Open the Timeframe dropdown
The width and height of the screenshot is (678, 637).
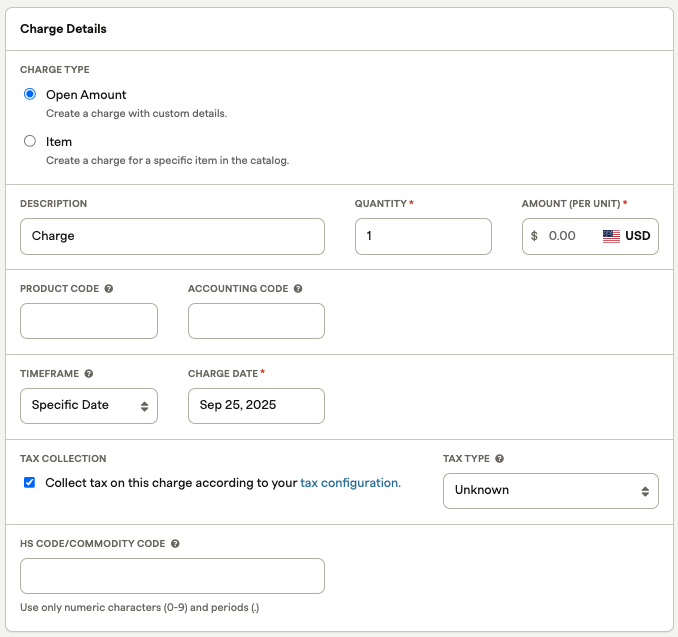[x=89, y=406]
